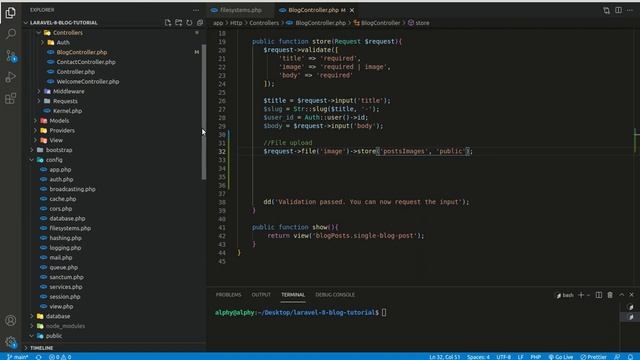Add a new terminal with plus icon
The height and width of the screenshot is (360, 640).
pos(581,295)
